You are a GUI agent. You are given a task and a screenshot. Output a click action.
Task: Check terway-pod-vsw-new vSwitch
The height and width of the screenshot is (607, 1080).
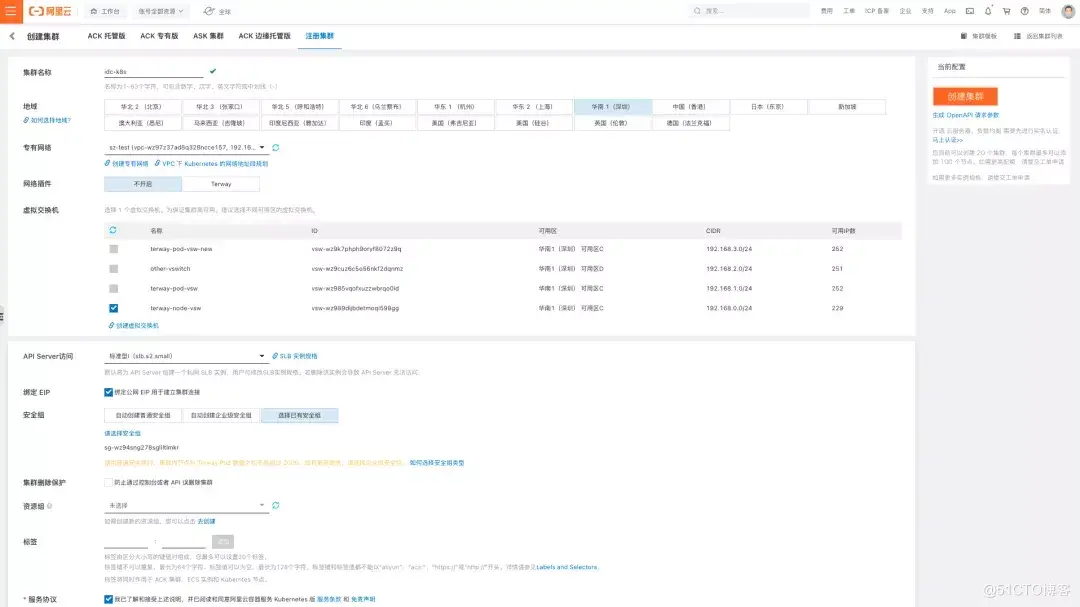pos(114,249)
